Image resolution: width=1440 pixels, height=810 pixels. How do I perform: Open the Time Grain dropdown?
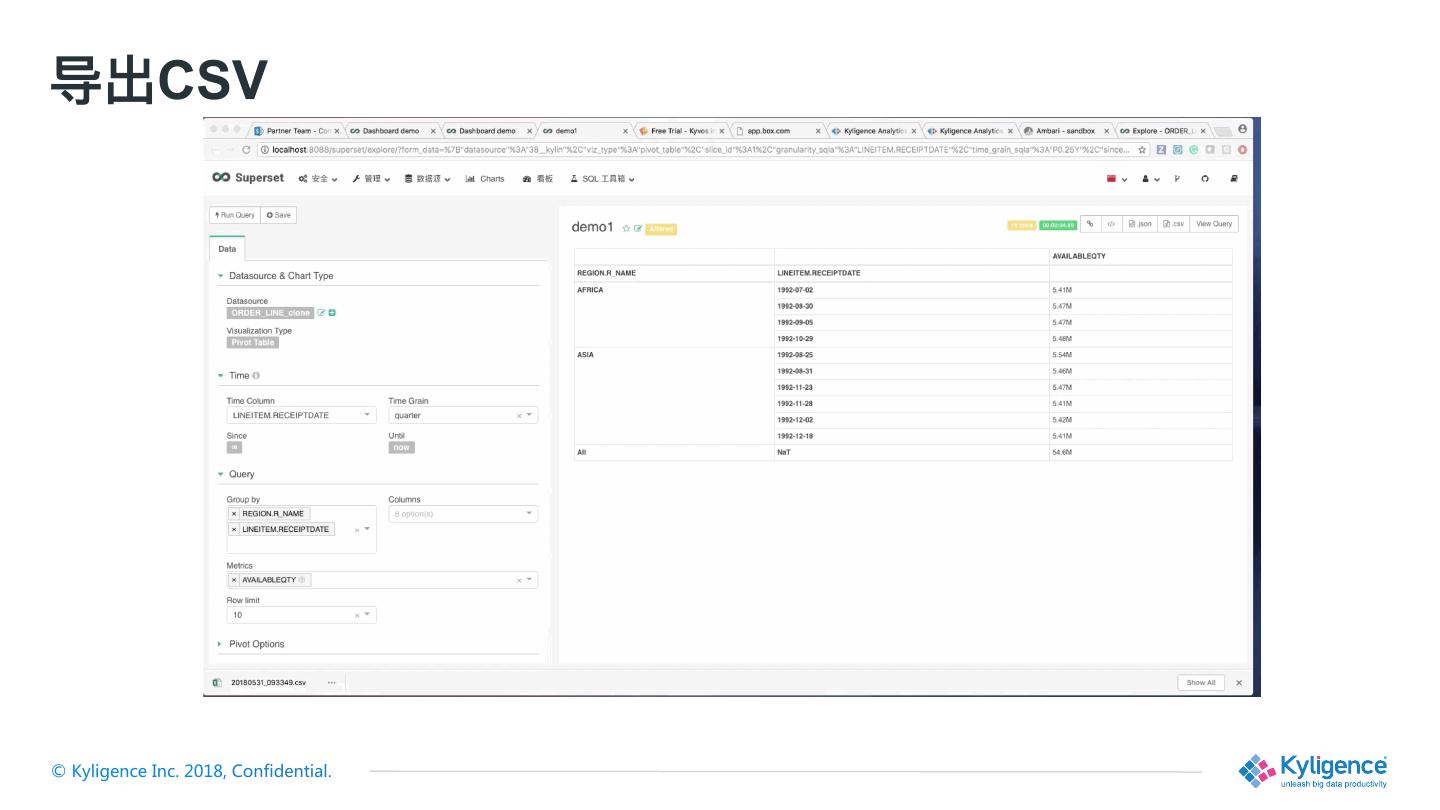coord(462,415)
